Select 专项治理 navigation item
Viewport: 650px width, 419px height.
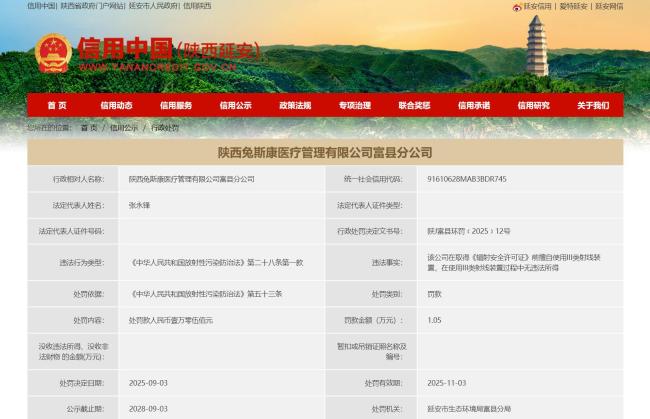(355, 105)
